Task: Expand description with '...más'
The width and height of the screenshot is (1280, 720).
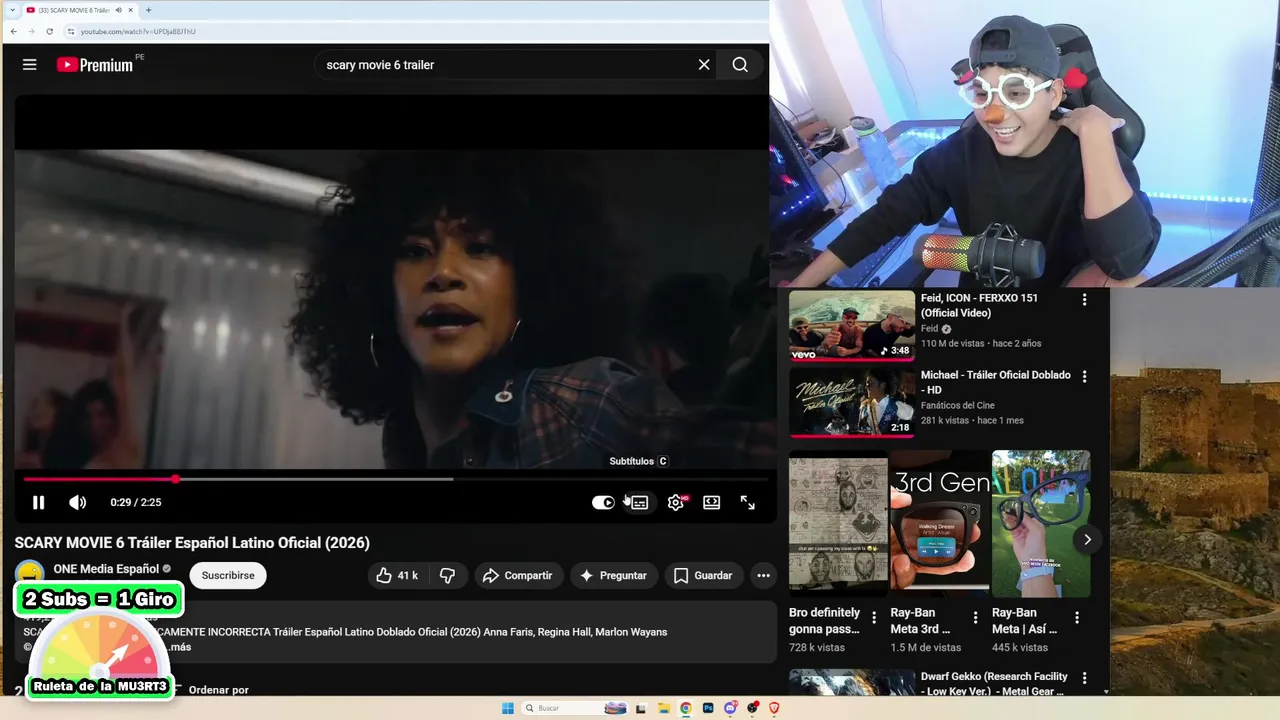Action: (x=179, y=647)
